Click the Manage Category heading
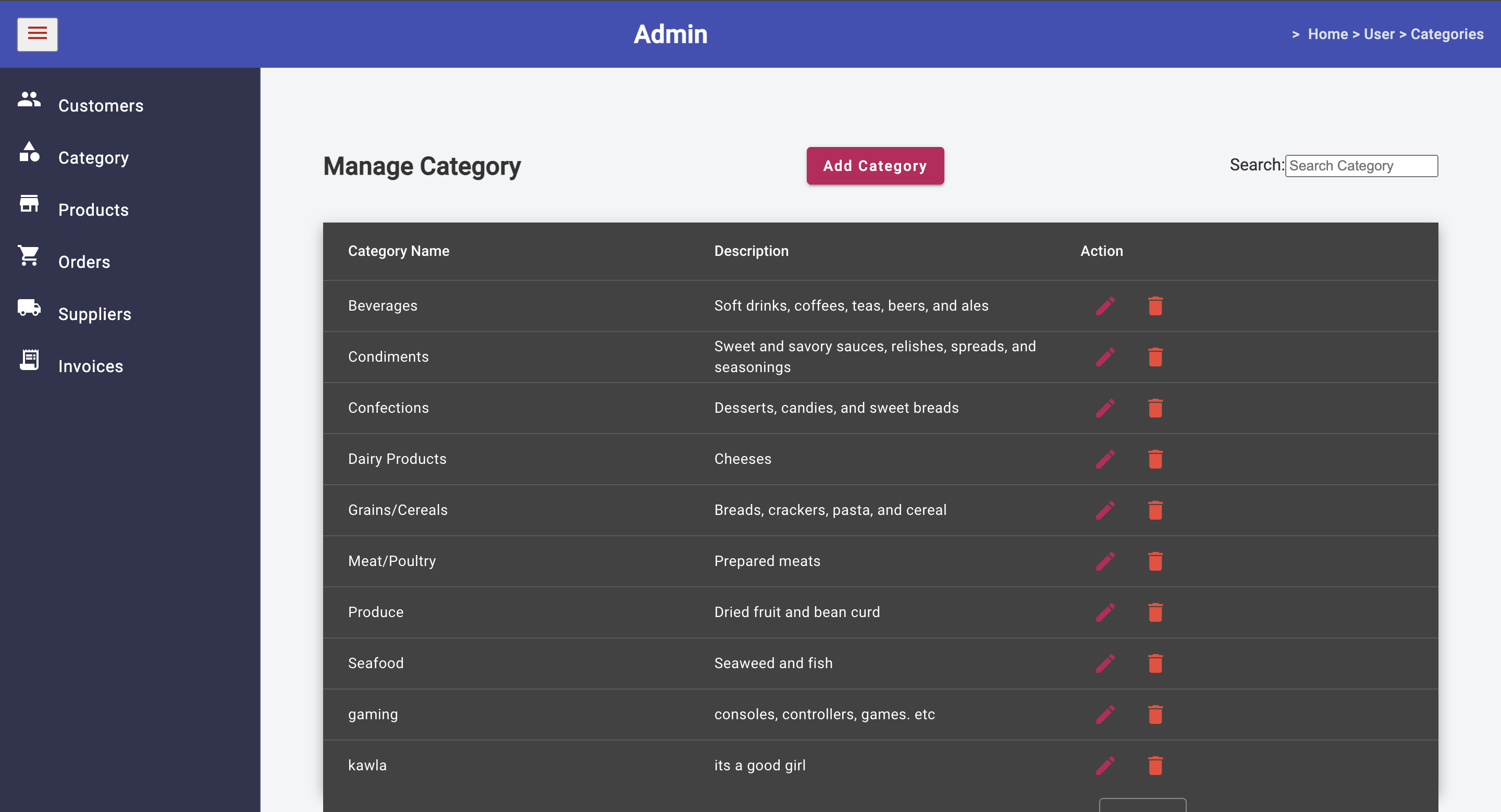 point(422,167)
